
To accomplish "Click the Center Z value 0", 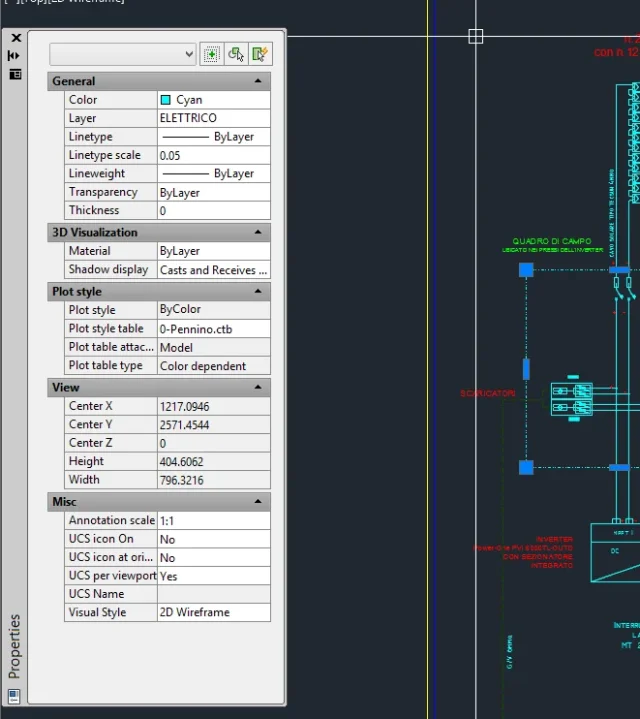I will click(x=214, y=443).
